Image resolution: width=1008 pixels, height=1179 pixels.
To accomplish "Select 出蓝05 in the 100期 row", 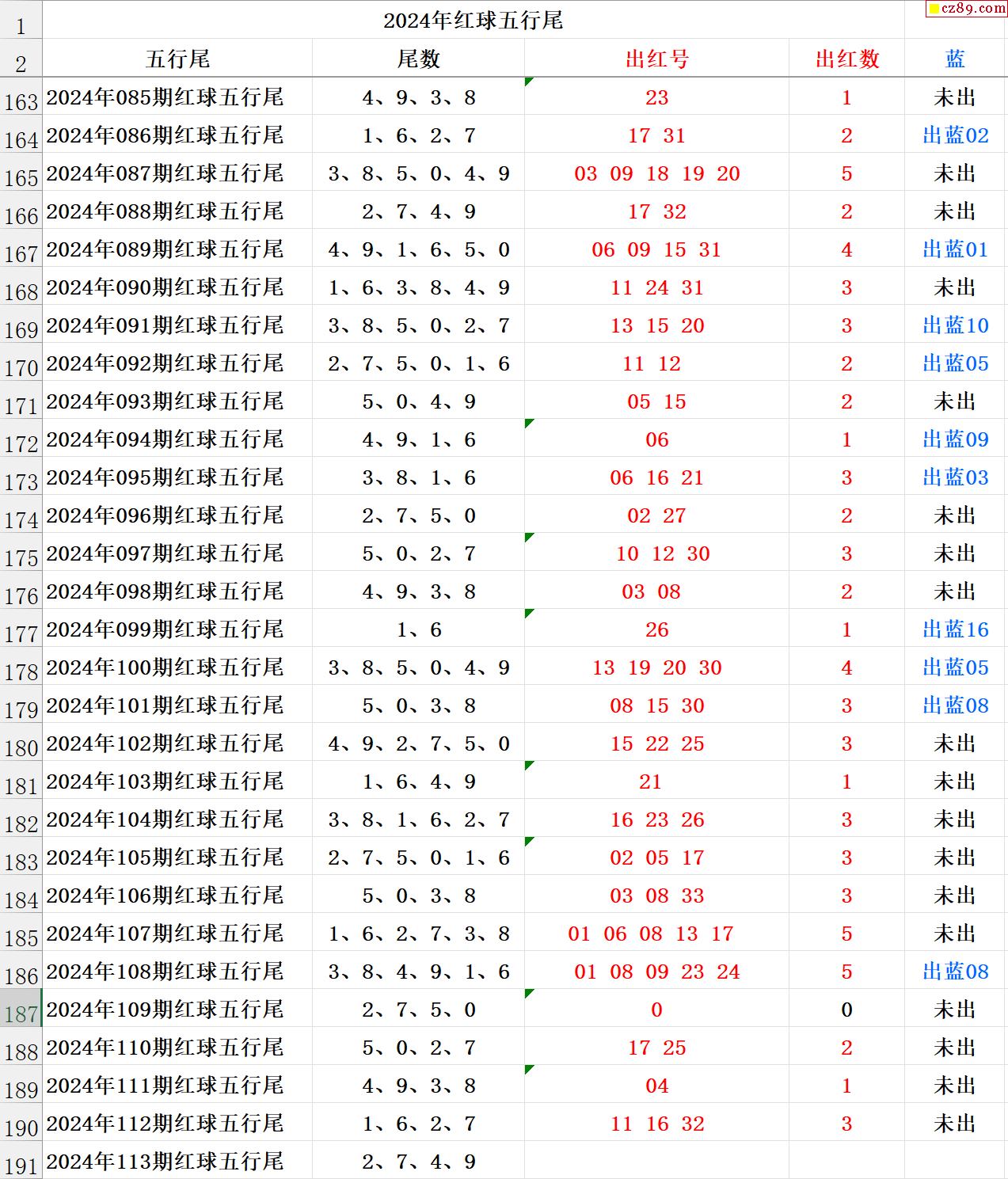I will pyautogui.click(x=955, y=667).
